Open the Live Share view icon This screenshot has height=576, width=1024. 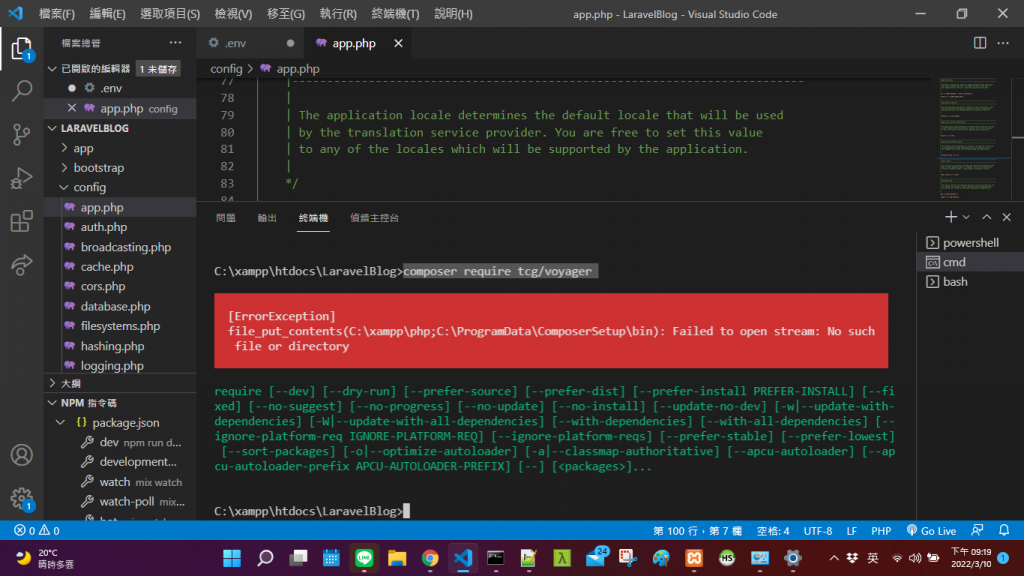22,264
